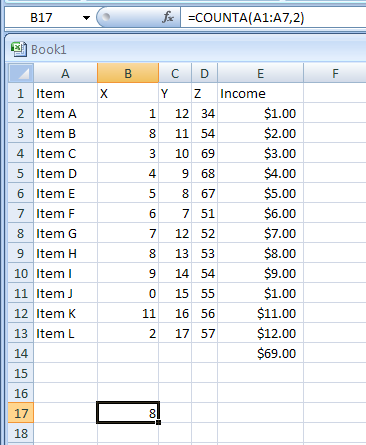Viewport: 366px width, 445px height.
Task: Open the Name Box dropdown arrow
Action: pyautogui.click(x=86, y=18)
